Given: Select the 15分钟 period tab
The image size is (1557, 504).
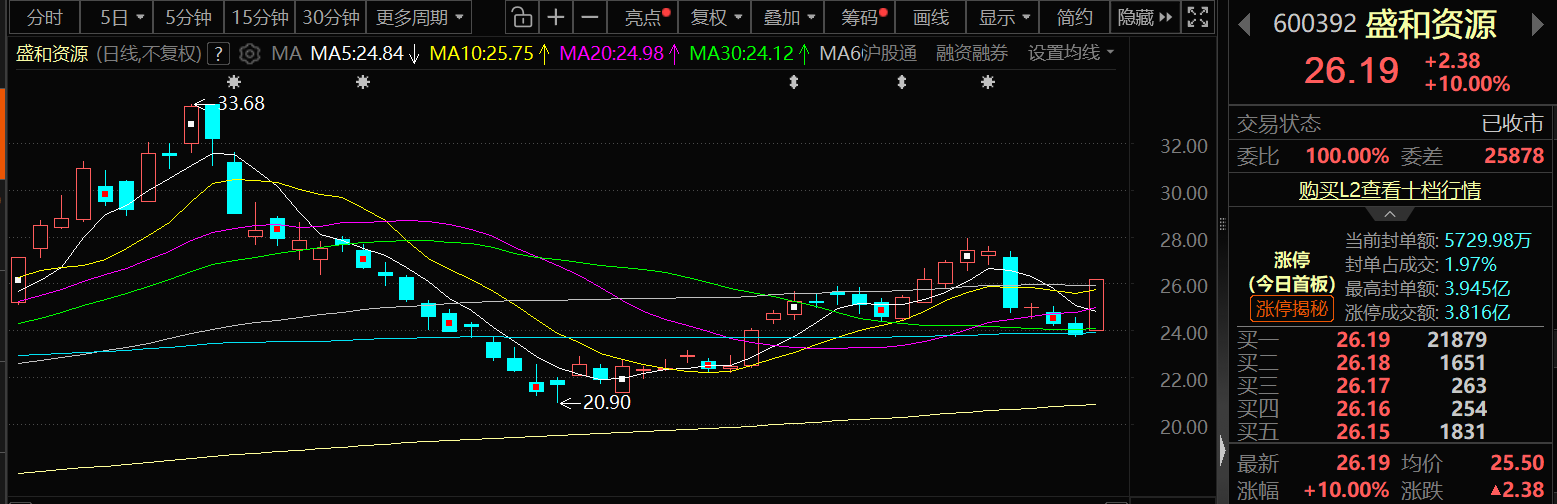Looking at the screenshot, I should click(x=260, y=17).
